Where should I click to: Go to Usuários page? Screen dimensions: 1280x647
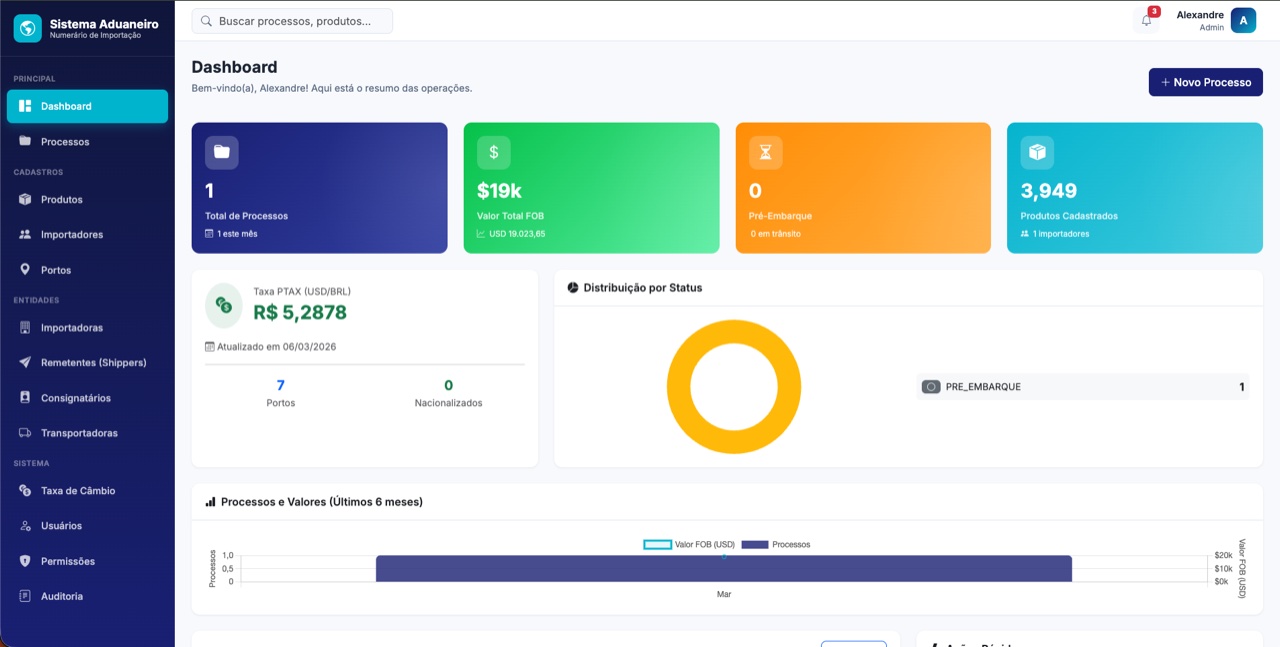tap(87, 526)
